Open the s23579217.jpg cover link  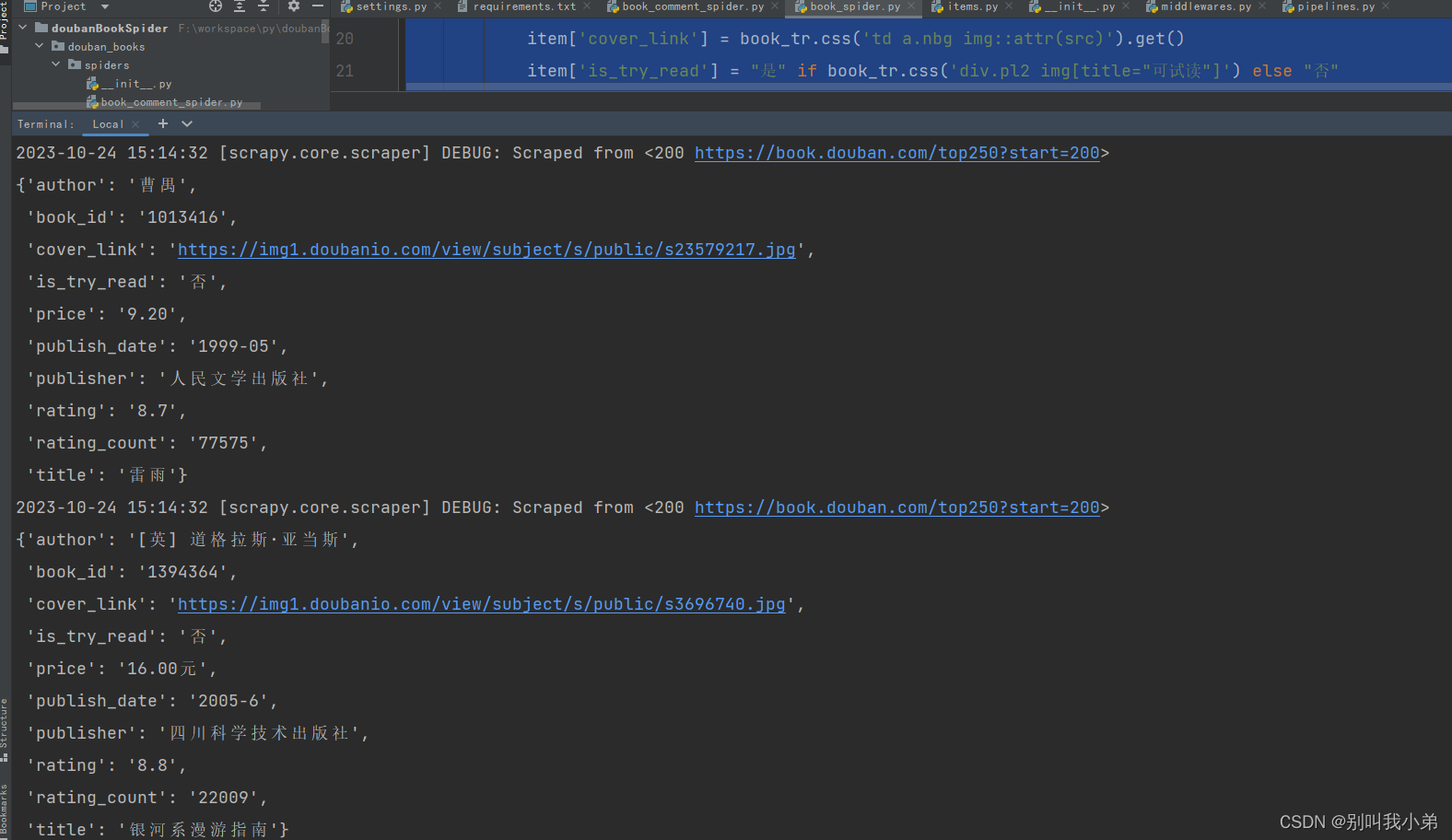click(x=486, y=250)
